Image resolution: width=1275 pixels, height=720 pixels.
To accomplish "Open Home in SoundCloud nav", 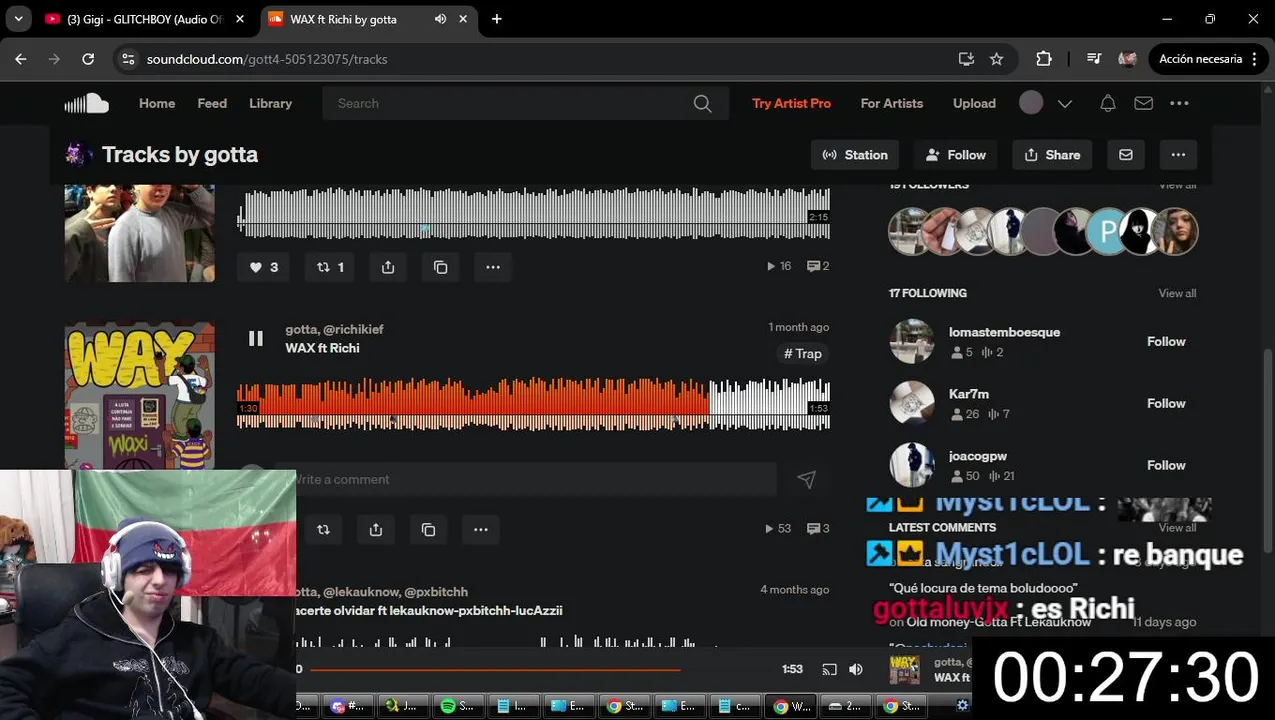I will click(157, 103).
